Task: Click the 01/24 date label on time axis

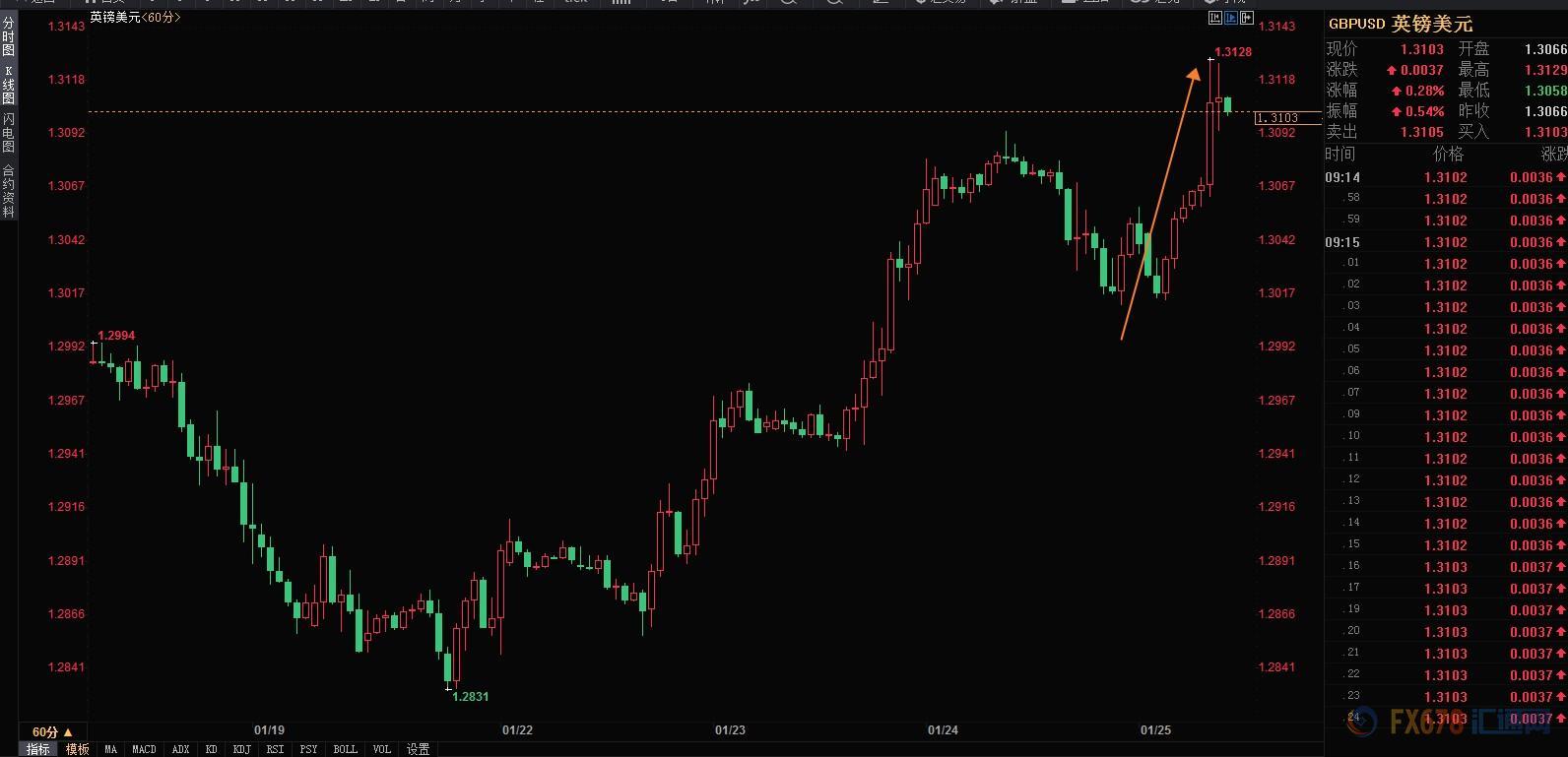Action: click(x=943, y=730)
